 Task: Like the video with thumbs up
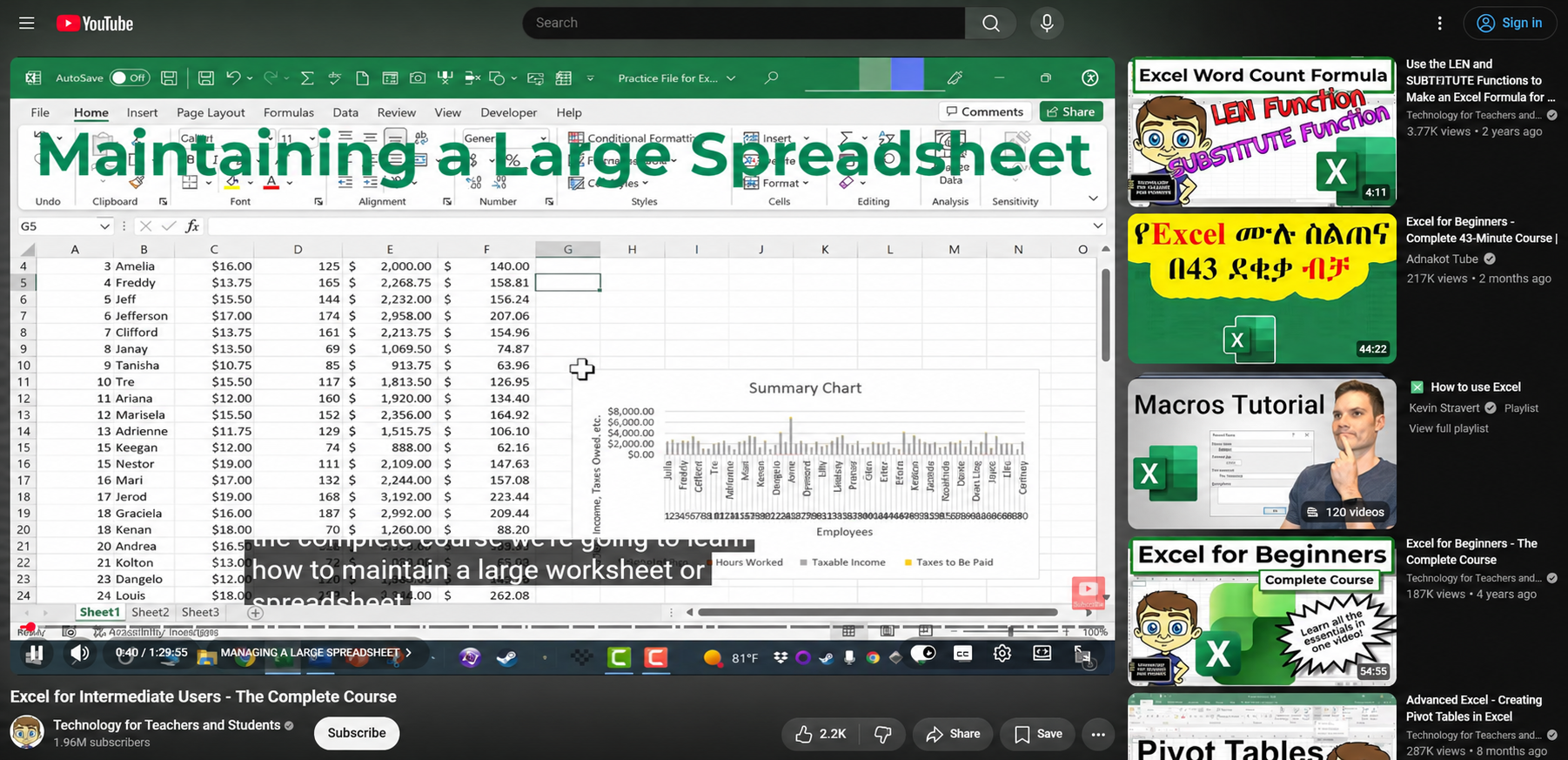tap(820, 734)
